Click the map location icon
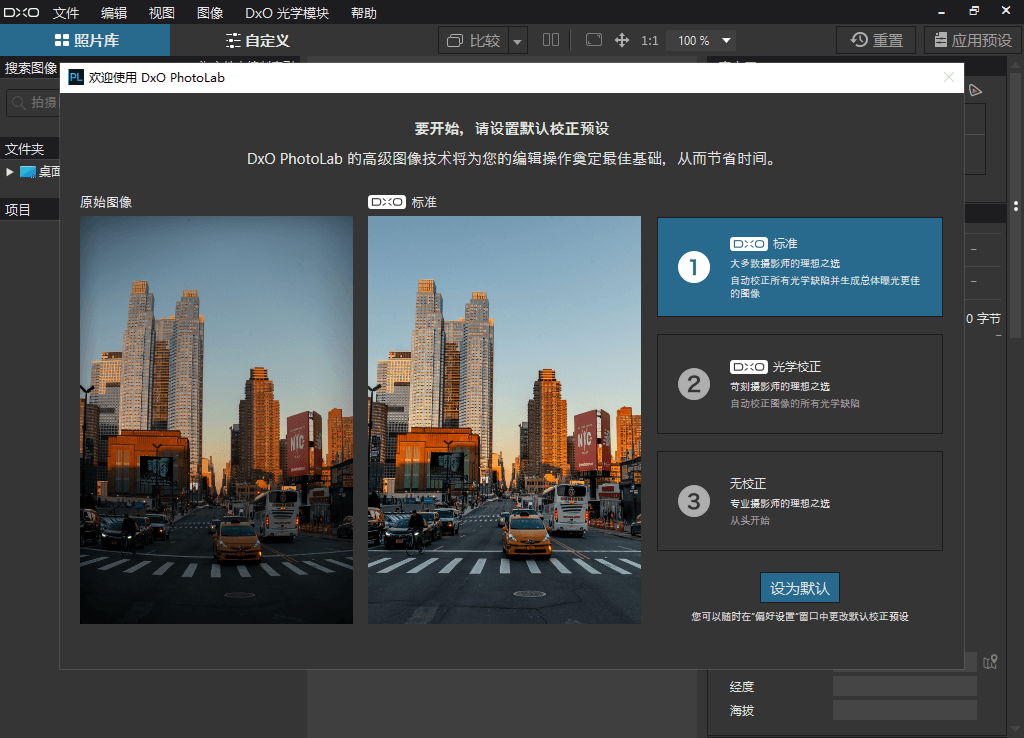Screen dimensions: 1024x738 click(x=990, y=662)
